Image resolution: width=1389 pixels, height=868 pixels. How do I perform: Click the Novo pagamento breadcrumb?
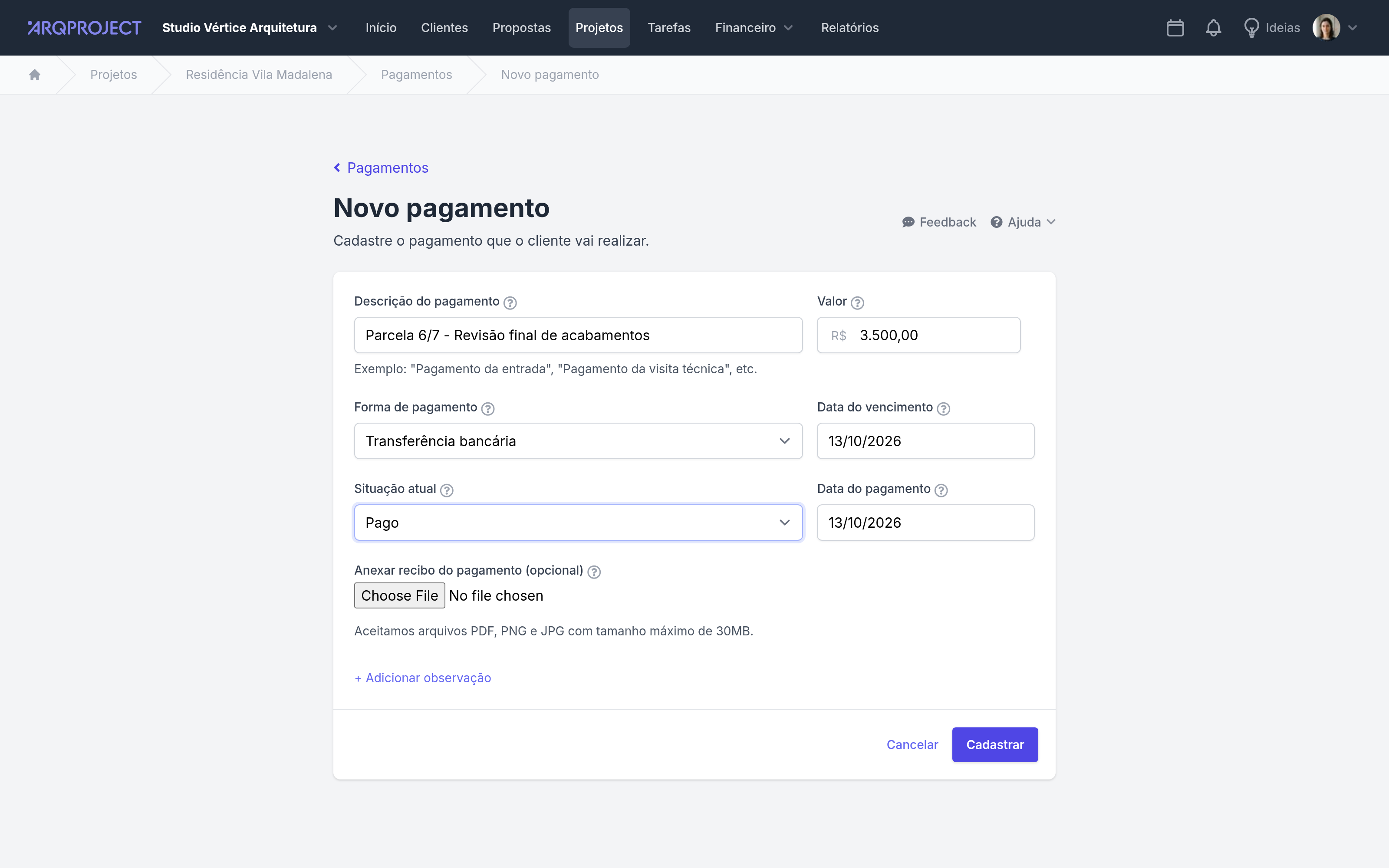550,75
